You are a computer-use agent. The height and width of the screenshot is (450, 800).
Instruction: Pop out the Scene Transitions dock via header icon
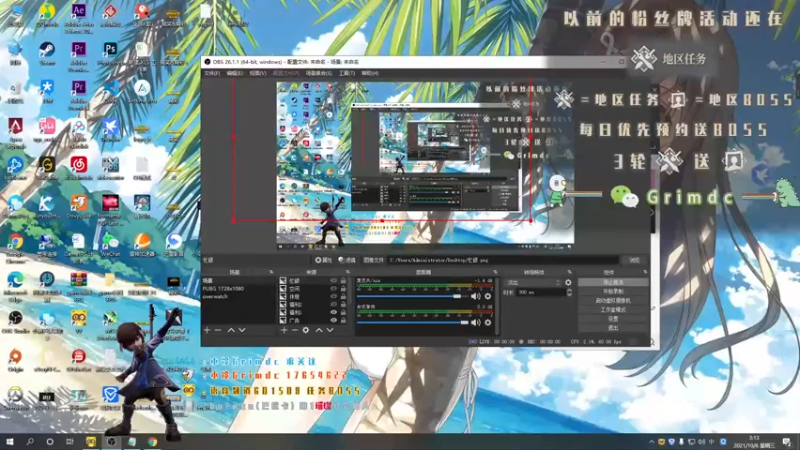(x=569, y=272)
